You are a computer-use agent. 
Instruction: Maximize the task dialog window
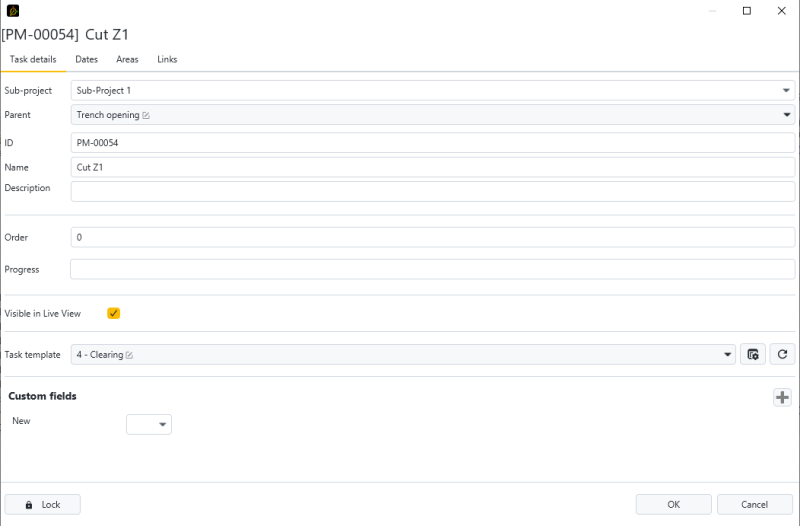tap(746, 11)
